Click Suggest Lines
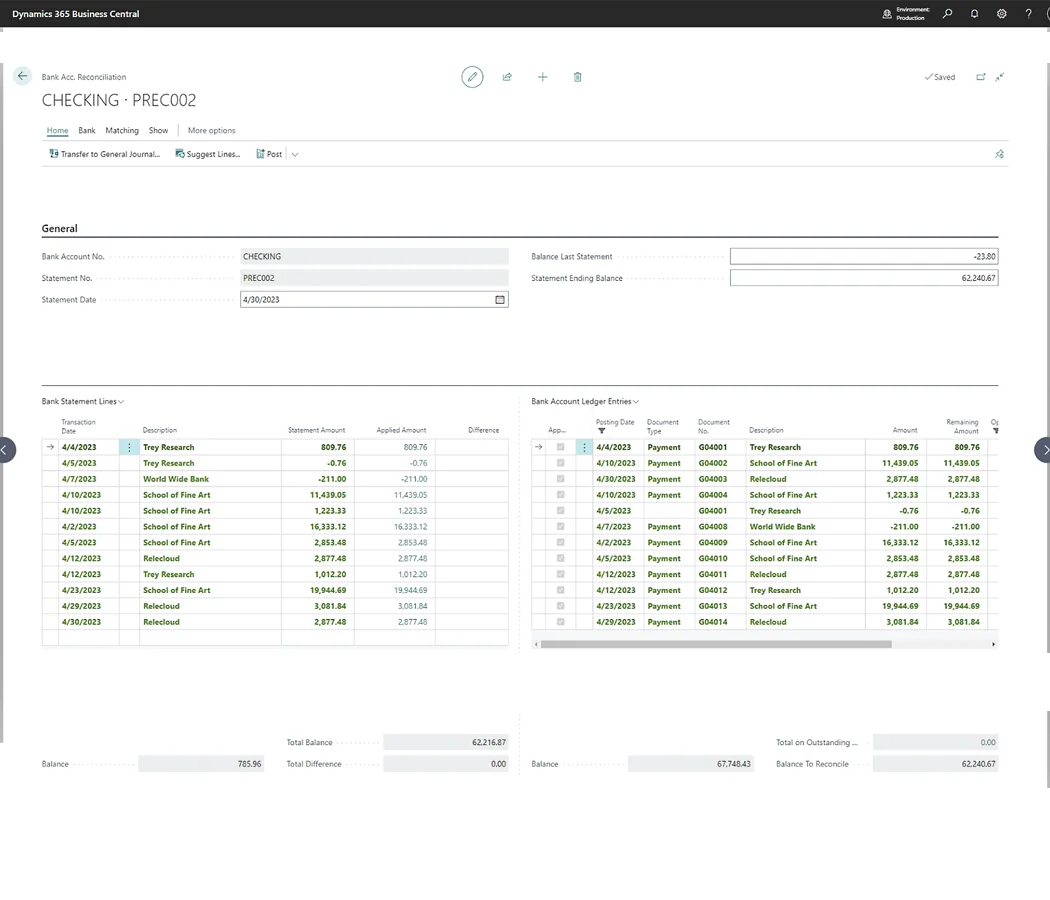 208,154
